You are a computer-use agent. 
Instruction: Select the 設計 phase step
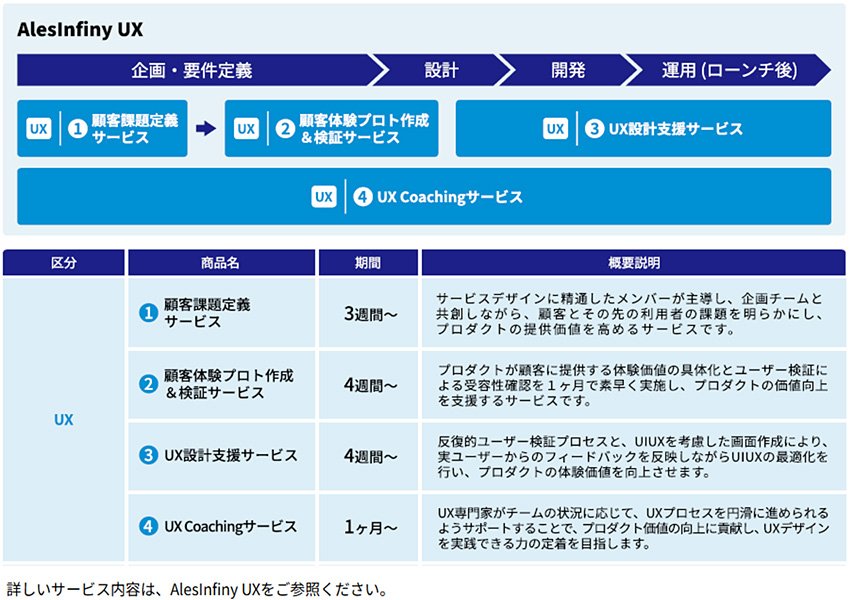[440, 70]
